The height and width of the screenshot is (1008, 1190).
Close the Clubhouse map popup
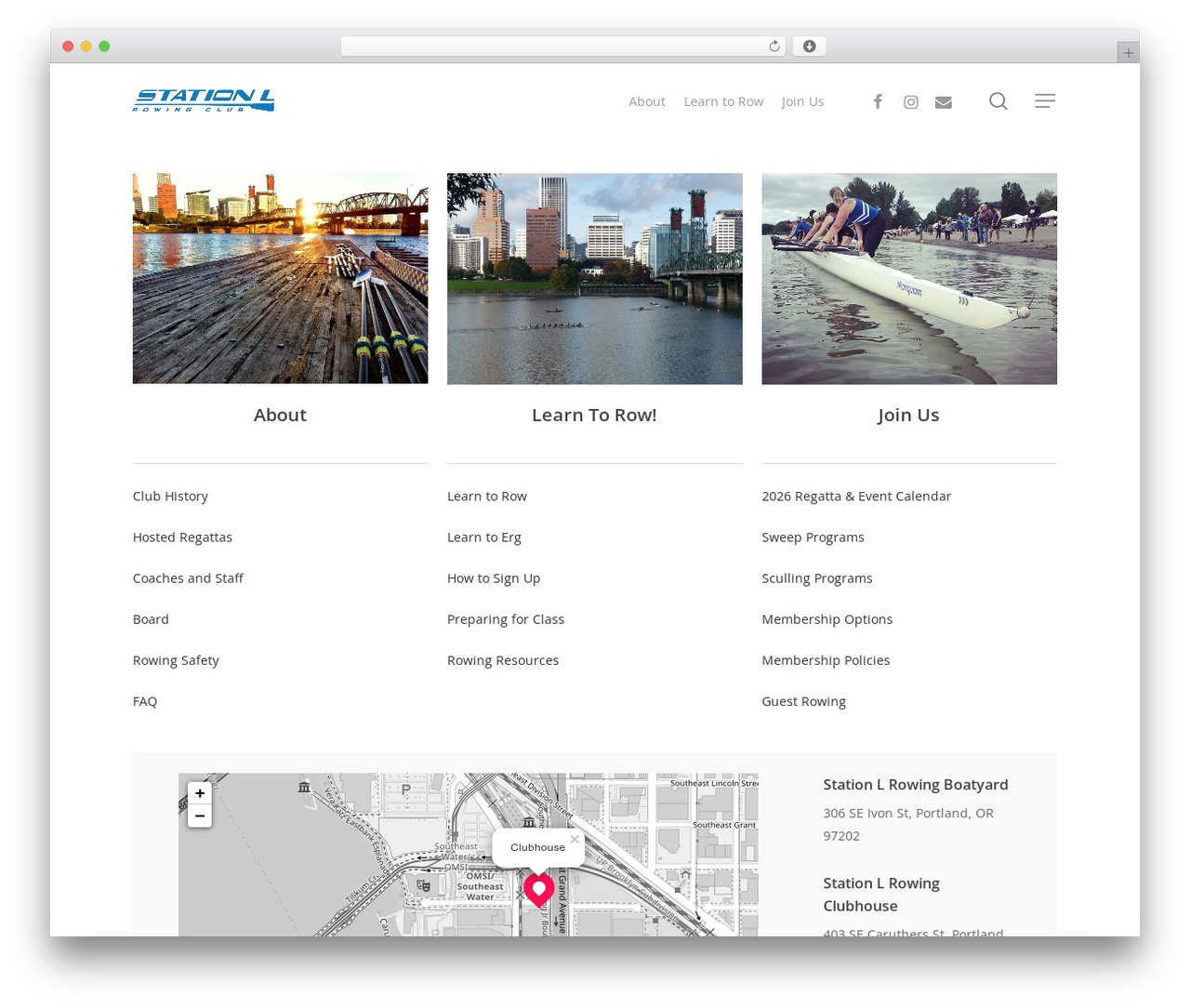pos(575,839)
